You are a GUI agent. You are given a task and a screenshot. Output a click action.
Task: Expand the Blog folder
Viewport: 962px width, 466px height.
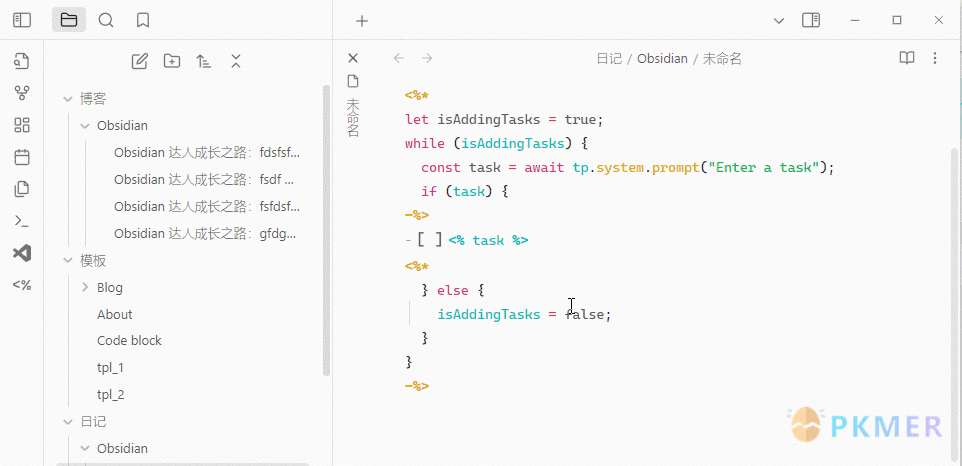(x=85, y=288)
